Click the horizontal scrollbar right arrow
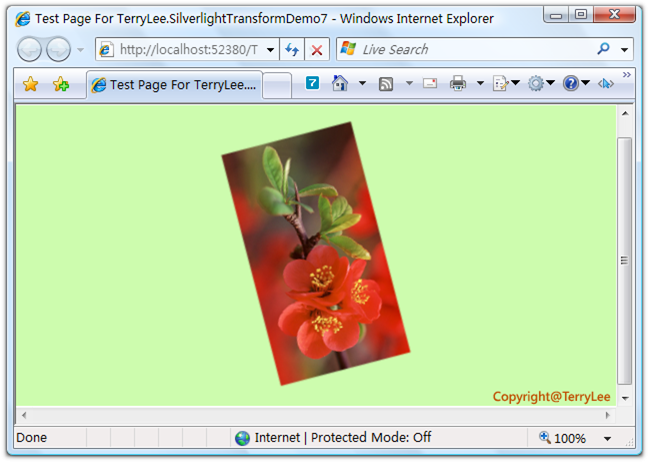Image resolution: width=648 pixels, height=462 pixels. 608,415
